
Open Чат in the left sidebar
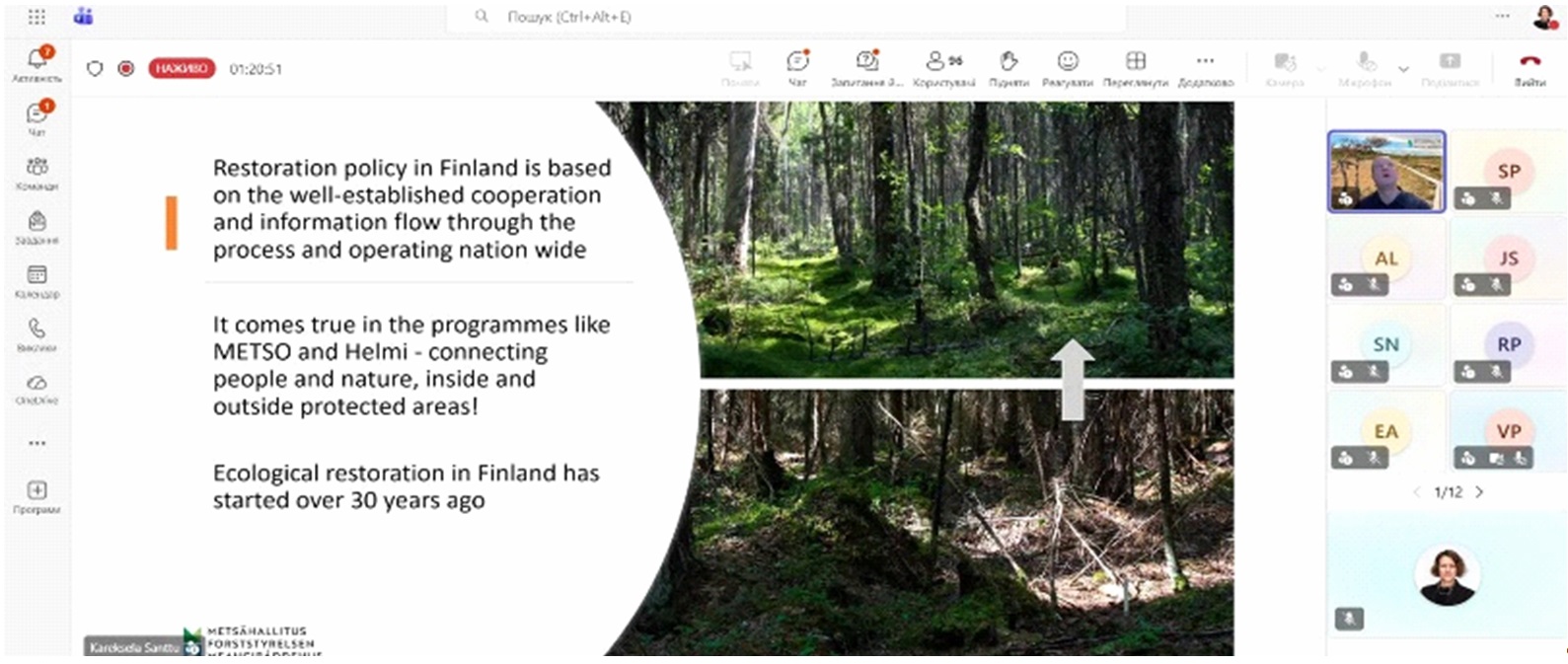37,117
